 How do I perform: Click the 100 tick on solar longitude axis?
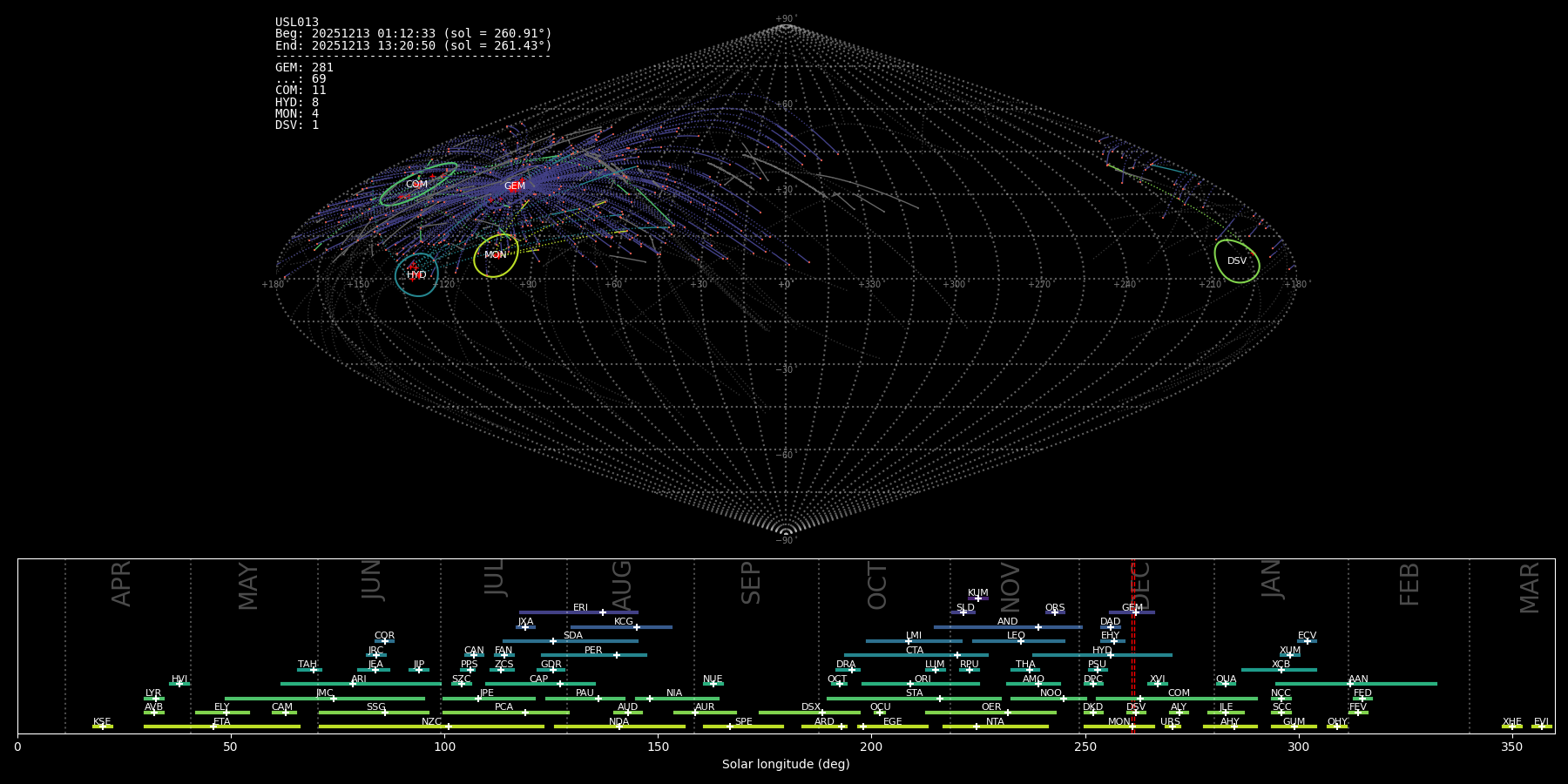tap(444, 747)
